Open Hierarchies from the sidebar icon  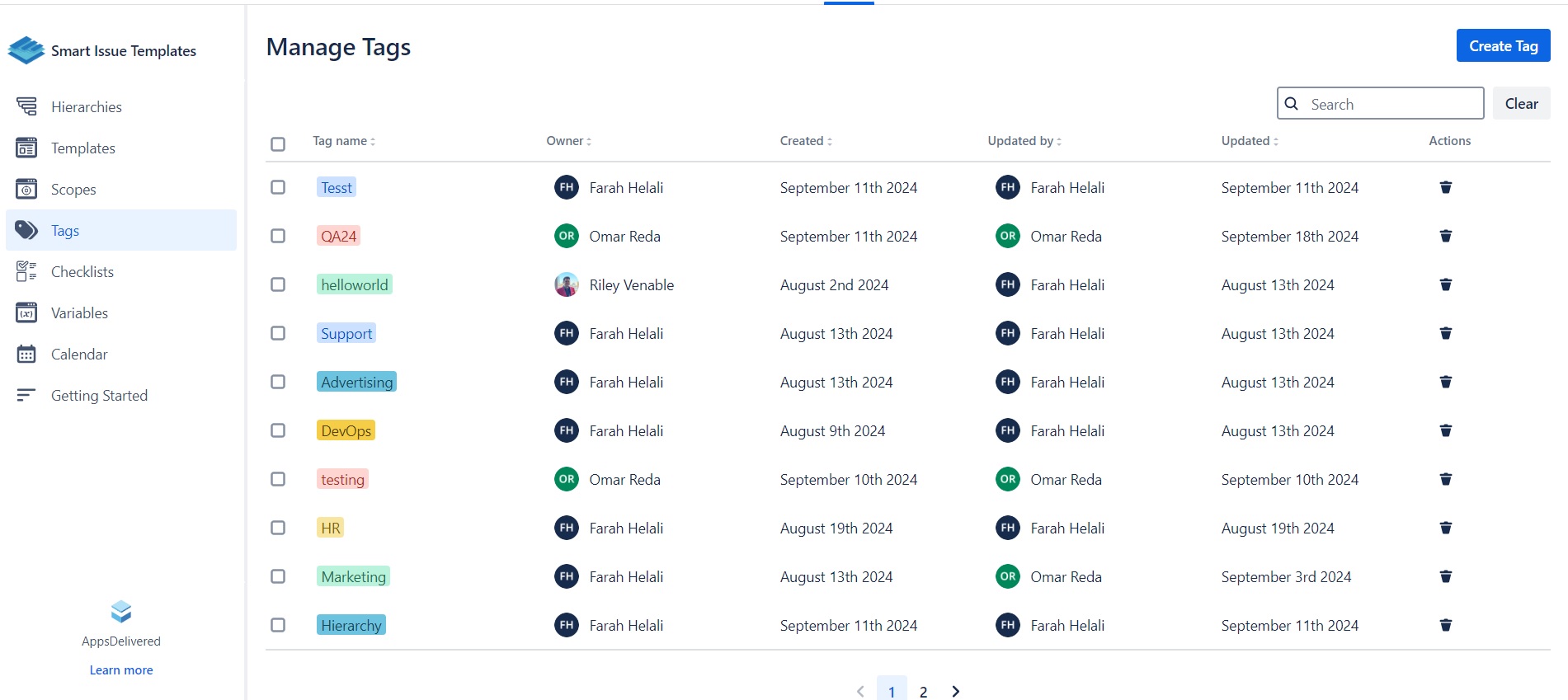point(26,107)
